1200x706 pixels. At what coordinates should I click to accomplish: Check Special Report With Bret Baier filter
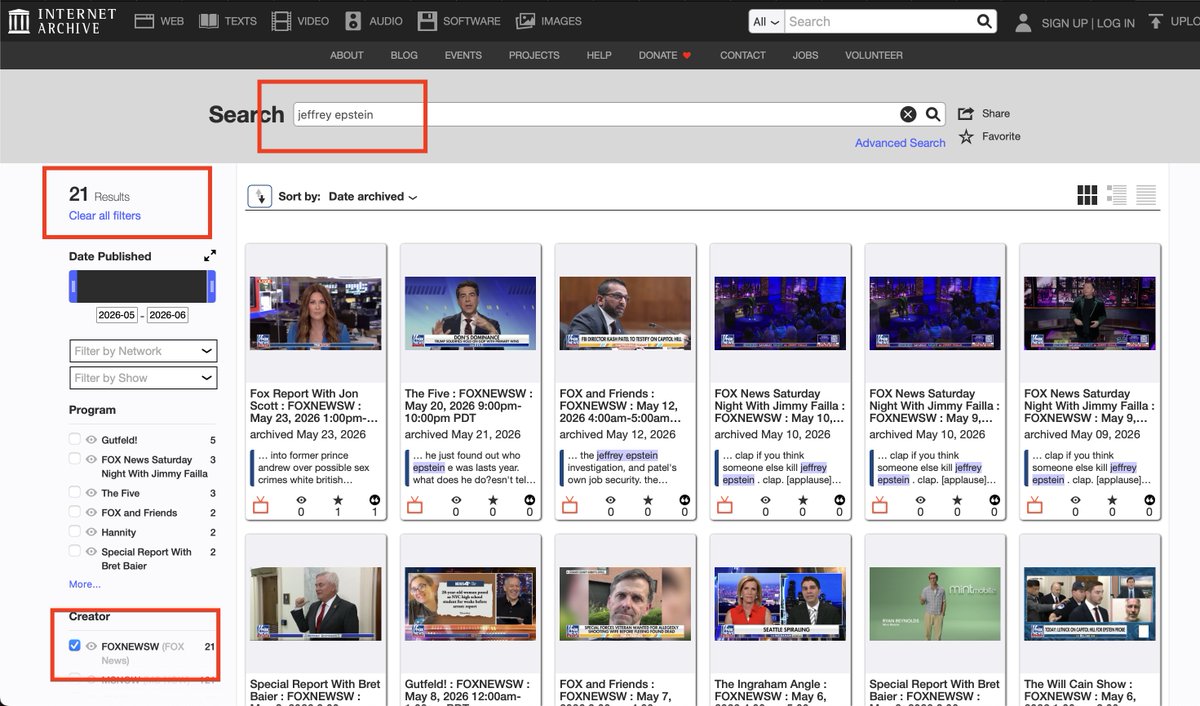coord(75,552)
